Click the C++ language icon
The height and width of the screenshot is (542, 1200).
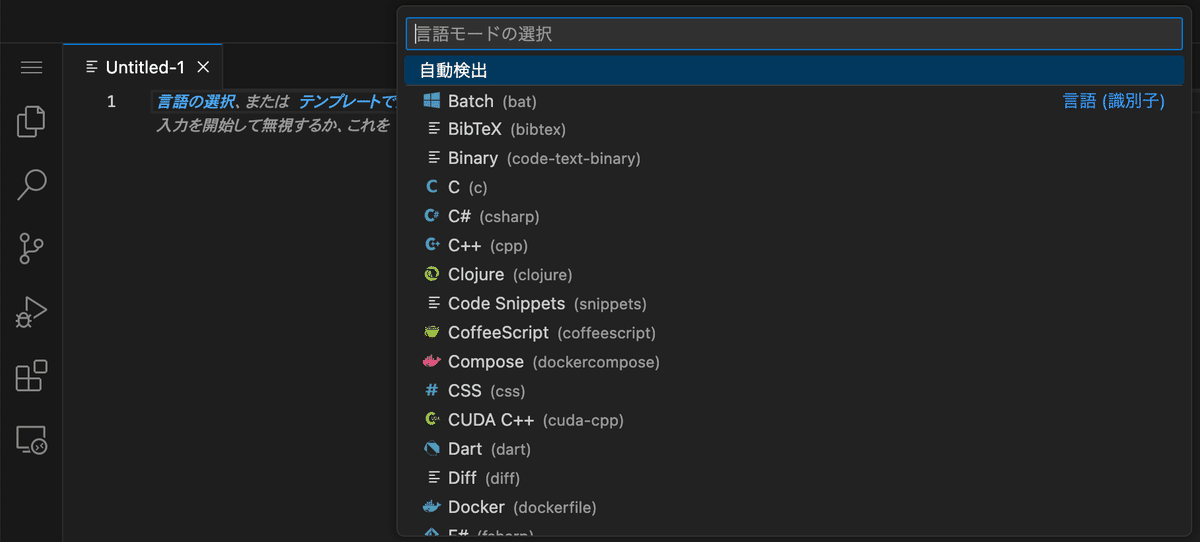point(432,245)
